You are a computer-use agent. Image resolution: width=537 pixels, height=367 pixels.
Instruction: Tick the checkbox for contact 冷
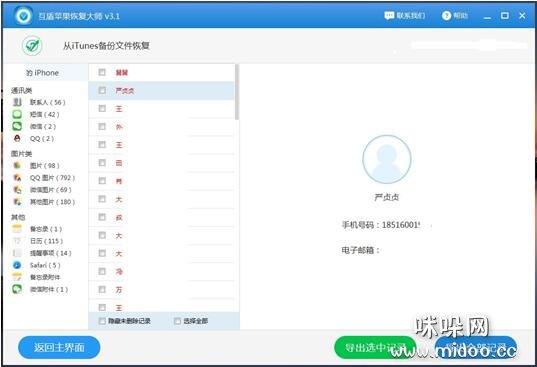pyautogui.click(x=102, y=271)
